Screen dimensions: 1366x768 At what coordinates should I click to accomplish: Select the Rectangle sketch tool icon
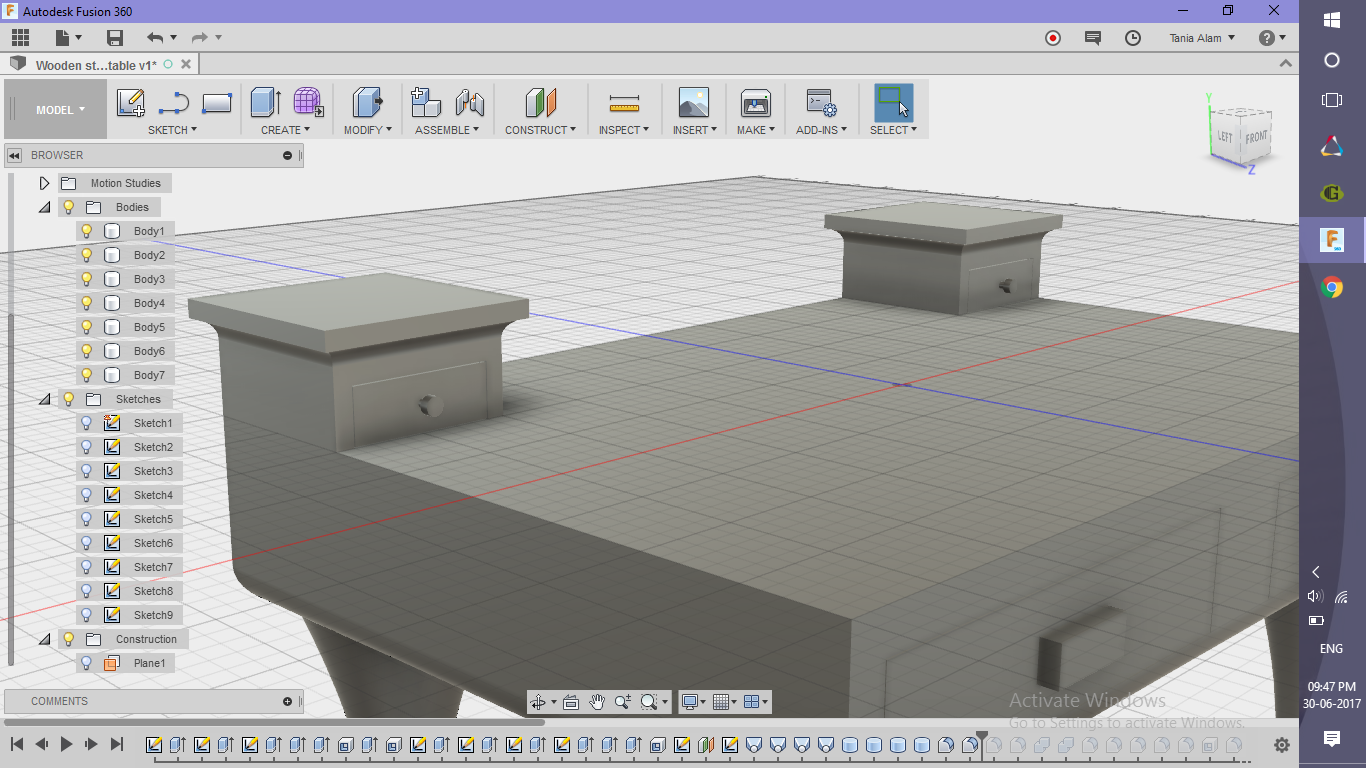pos(217,103)
